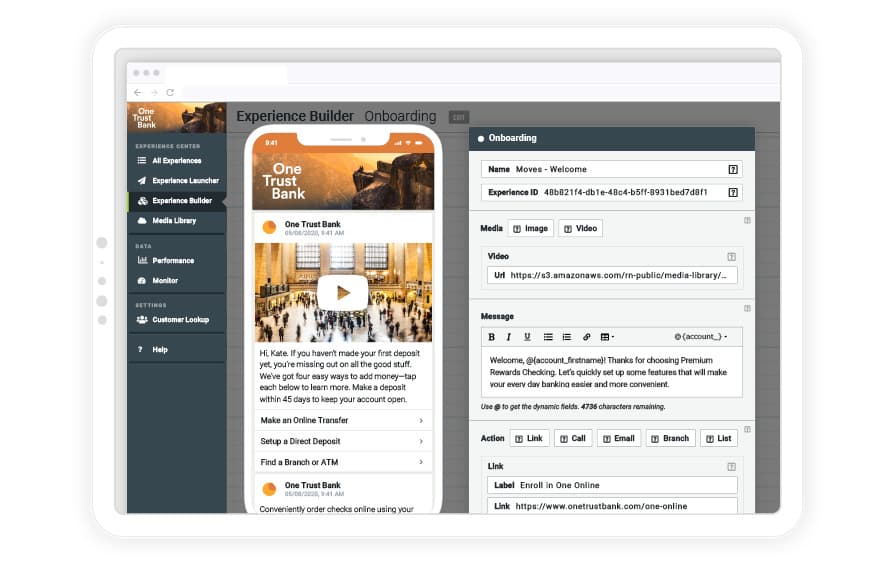Viewport: 896px width, 564px height.
Task: Toggle bold formatting
Action: 491,337
